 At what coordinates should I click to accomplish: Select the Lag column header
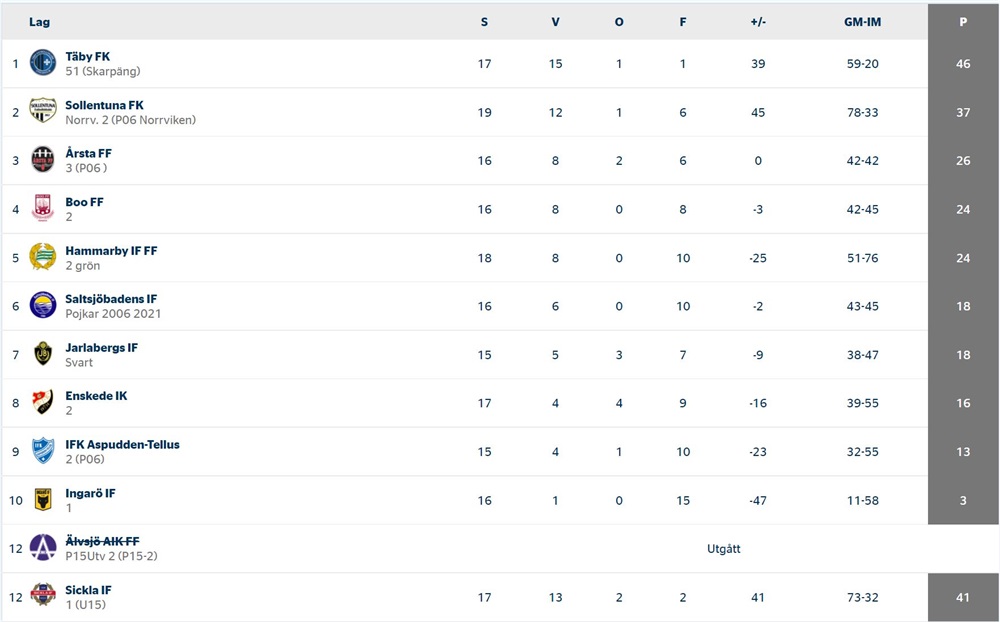pyautogui.click(x=39, y=22)
